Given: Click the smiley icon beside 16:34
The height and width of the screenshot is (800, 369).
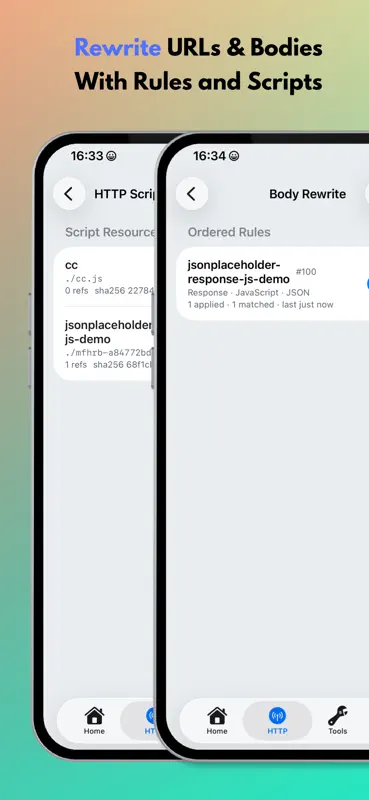Looking at the screenshot, I should pos(234,156).
